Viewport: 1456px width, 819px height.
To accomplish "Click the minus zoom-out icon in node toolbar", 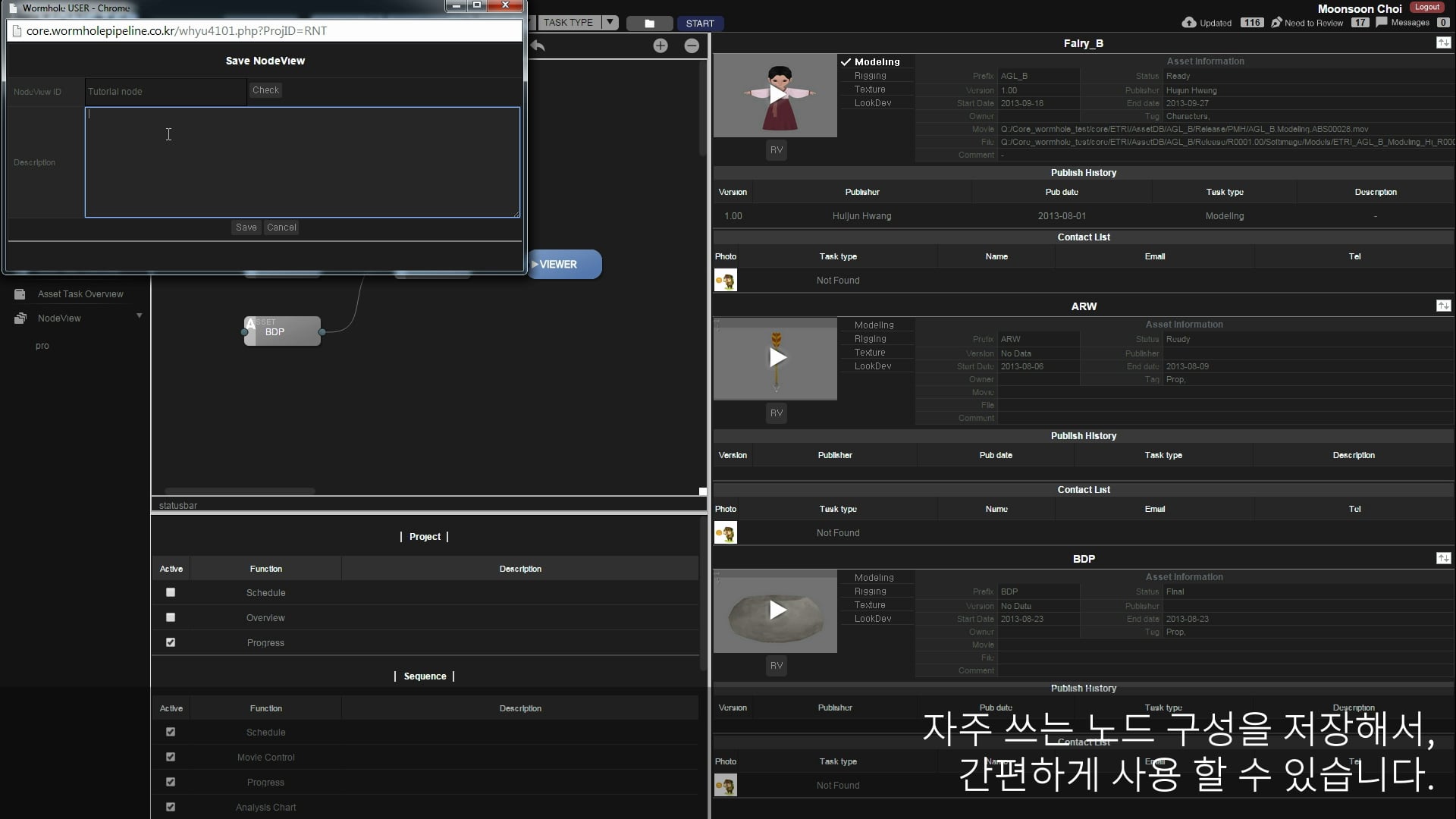I will (x=692, y=45).
